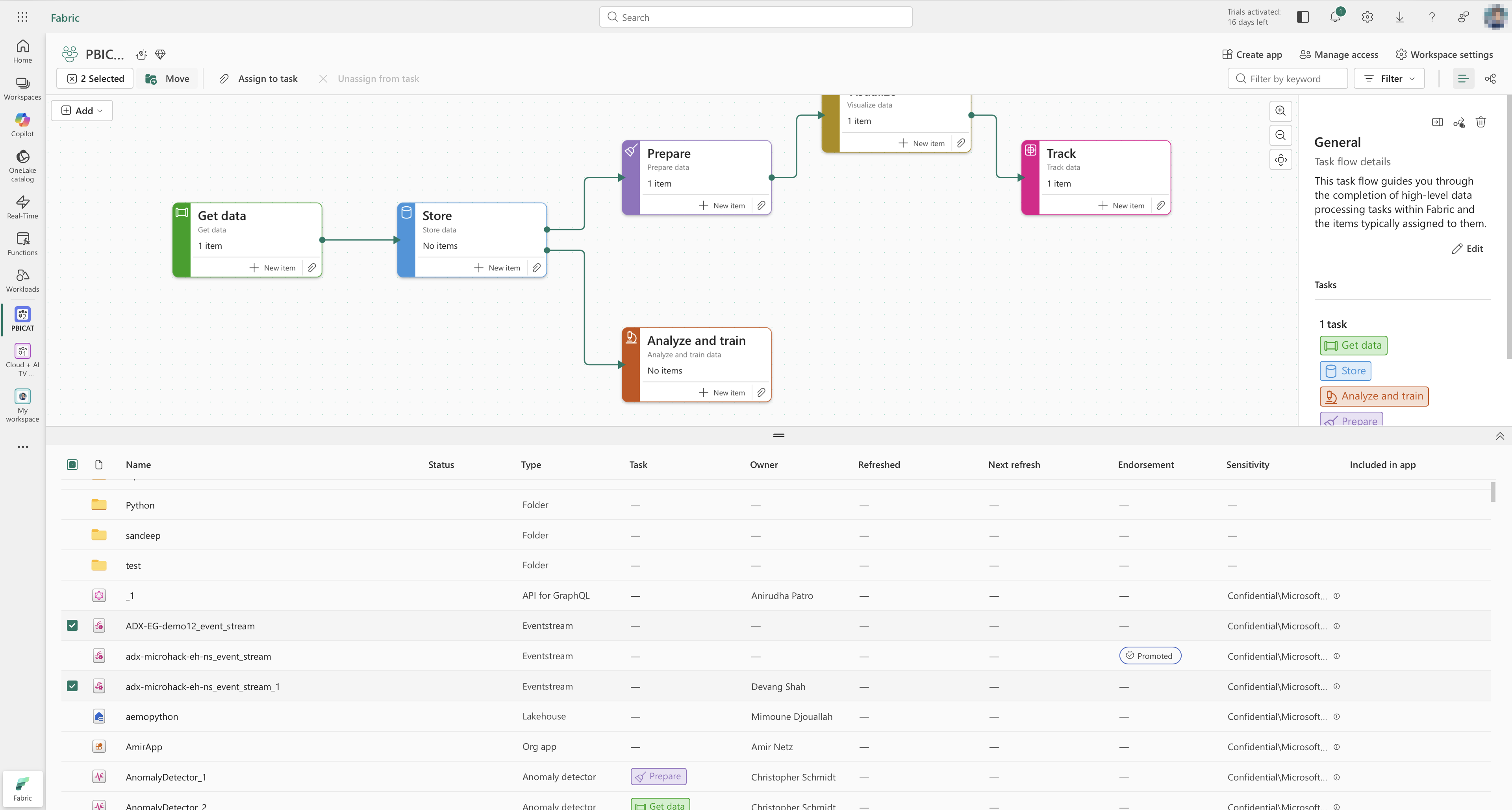Select Analyze and train tag in Tasks
Image resolution: width=1512 pixels, height=810 pixels.
(x=1374, y=396)
